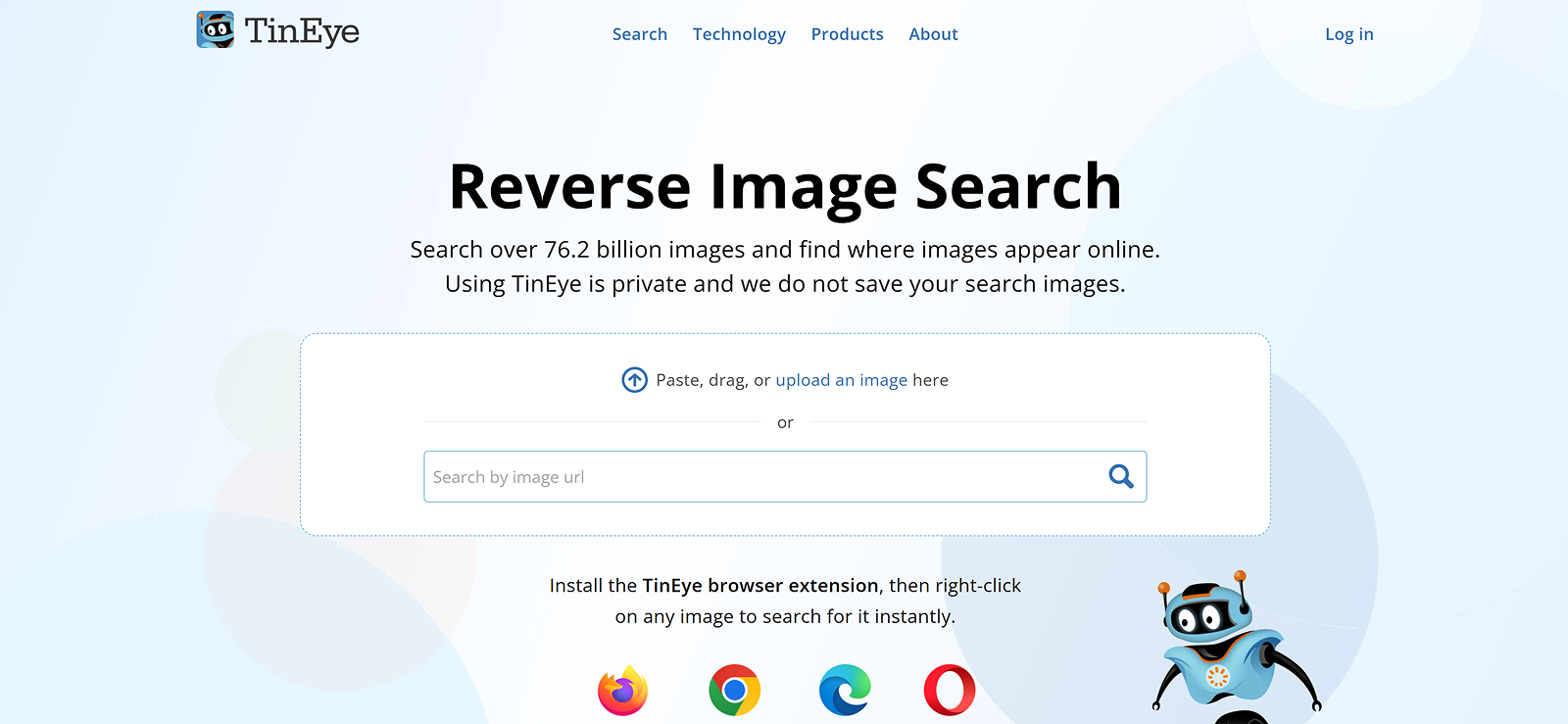Install the Opera extension via its icon
Image resolution: width=1568 pixels, height=724 pixels.
click(950, 691)
